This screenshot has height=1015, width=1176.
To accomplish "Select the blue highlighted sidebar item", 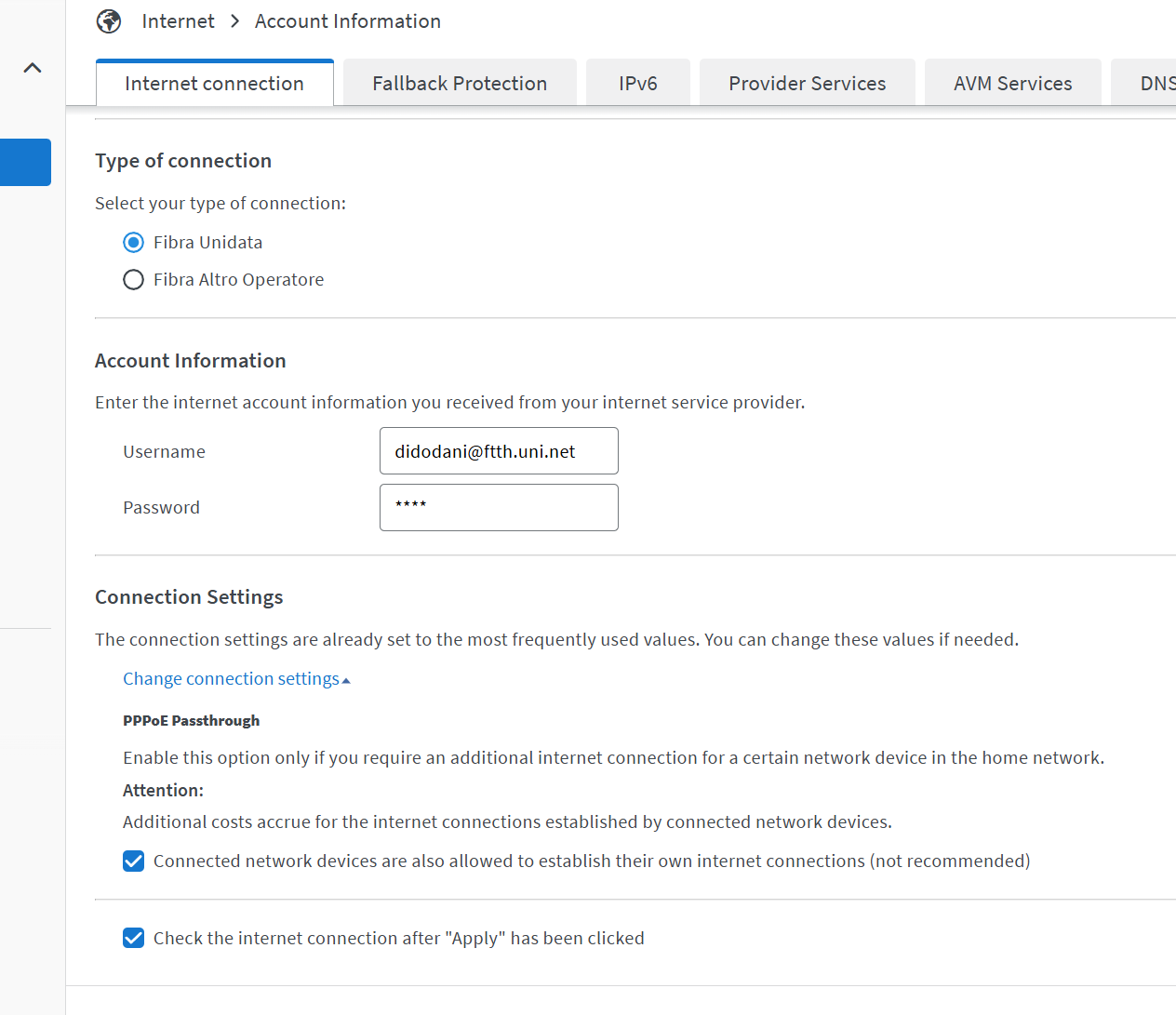I will (25, 163).
